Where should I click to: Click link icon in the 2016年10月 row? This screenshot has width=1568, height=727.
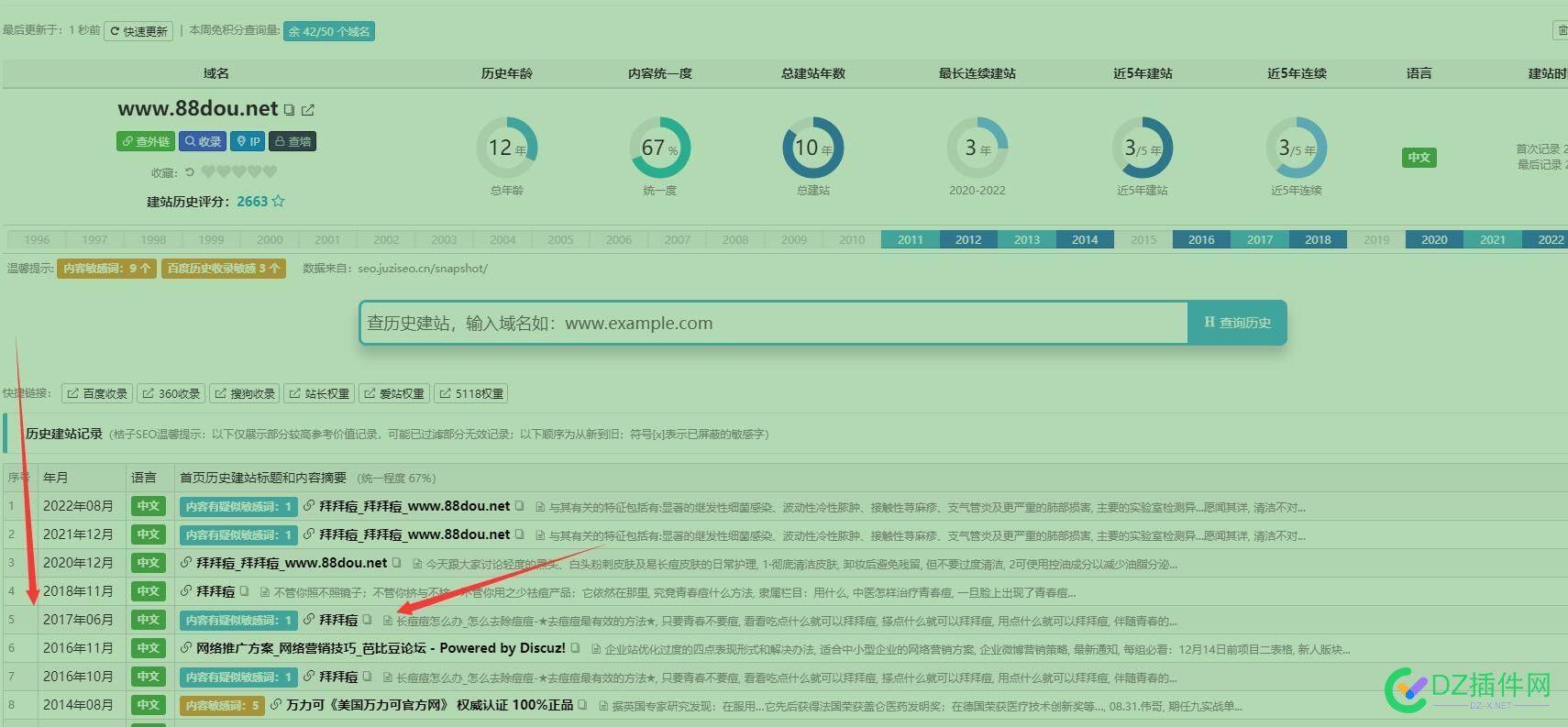point(309,677)
